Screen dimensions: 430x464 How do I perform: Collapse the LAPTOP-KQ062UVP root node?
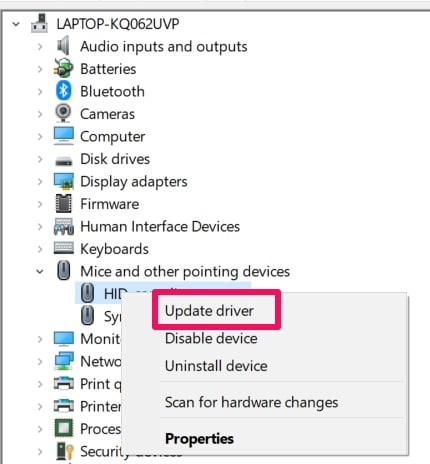16,24
